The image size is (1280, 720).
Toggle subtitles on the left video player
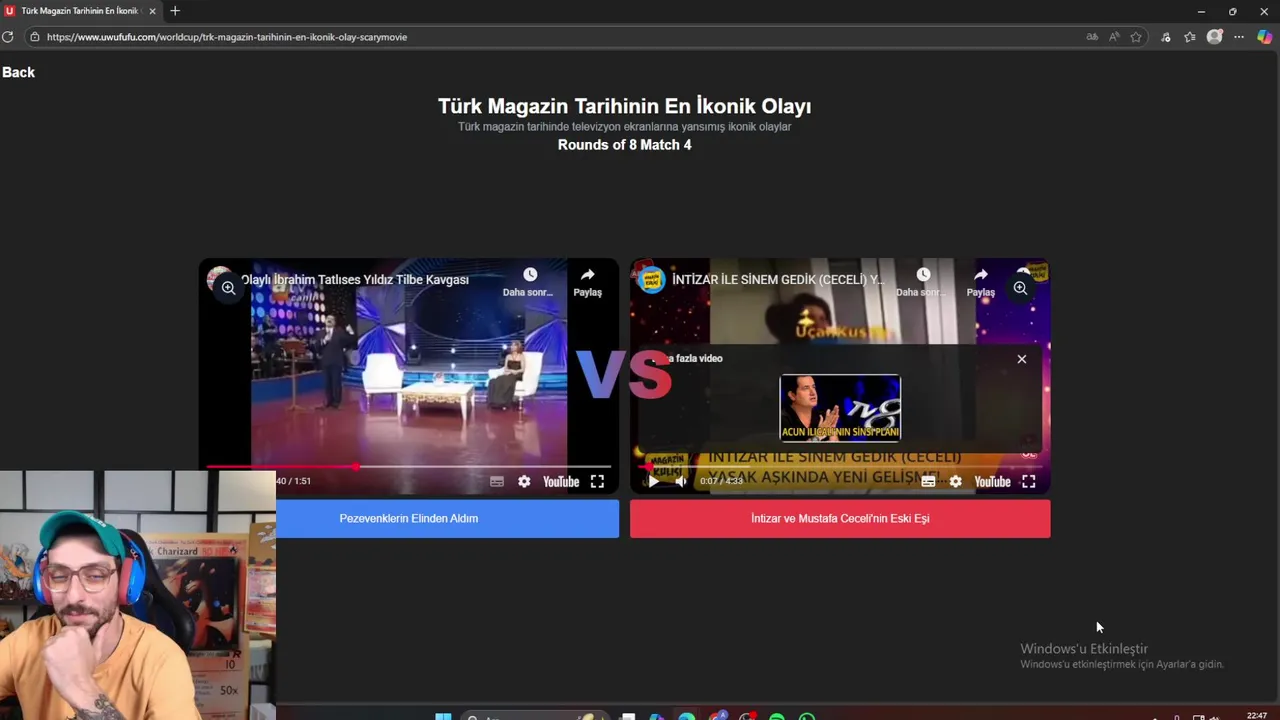[x=497, y=481]
